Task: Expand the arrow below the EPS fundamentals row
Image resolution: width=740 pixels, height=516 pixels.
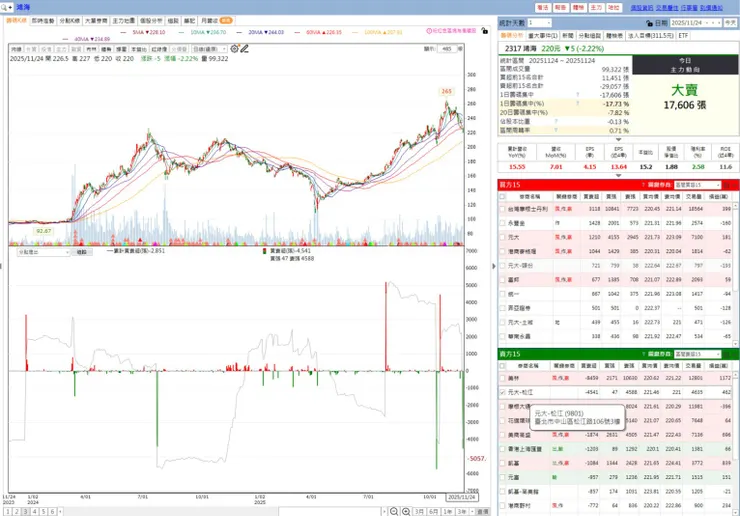Action: tap(618, 175)
